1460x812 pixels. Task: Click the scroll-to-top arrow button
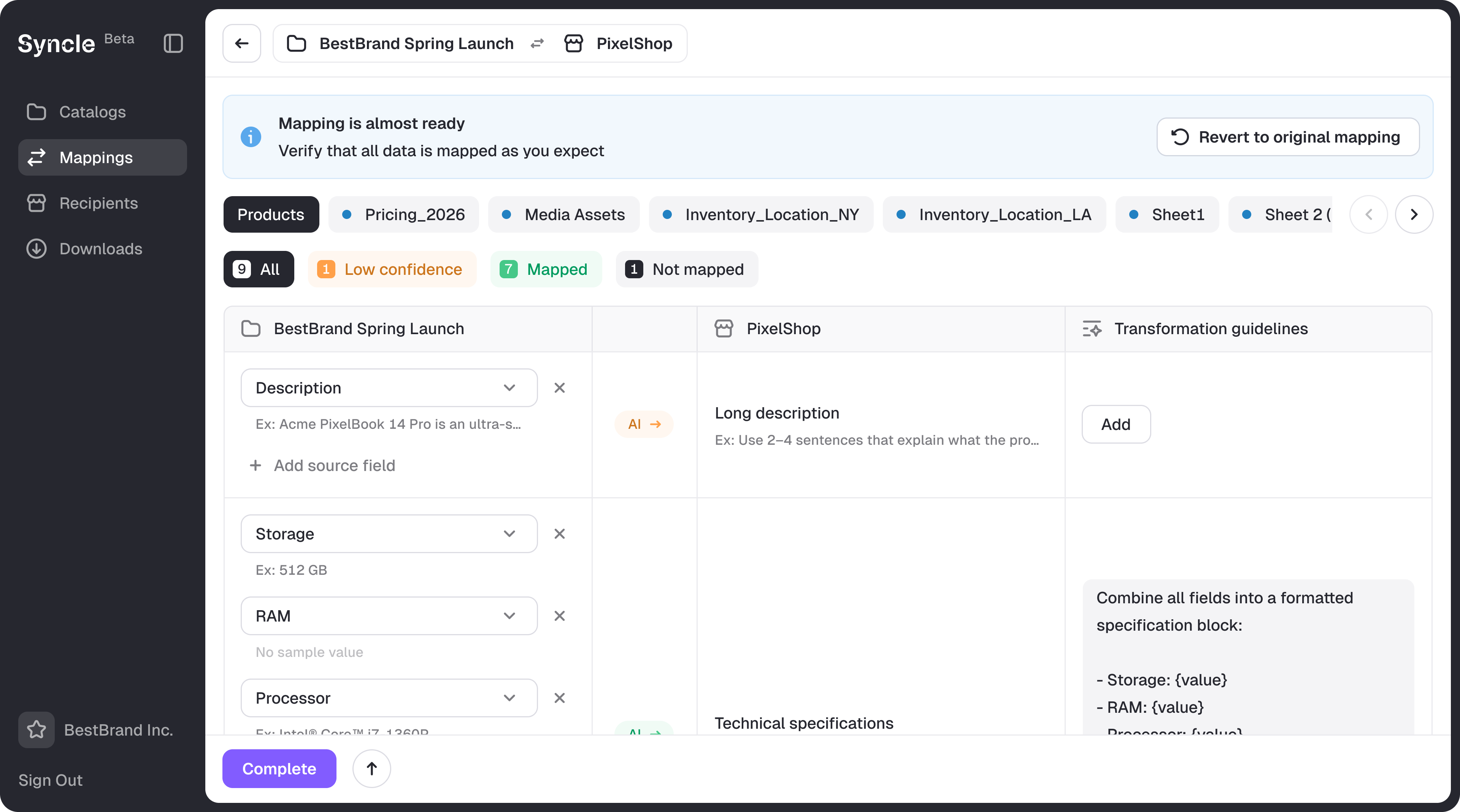[x=371, y=768]
